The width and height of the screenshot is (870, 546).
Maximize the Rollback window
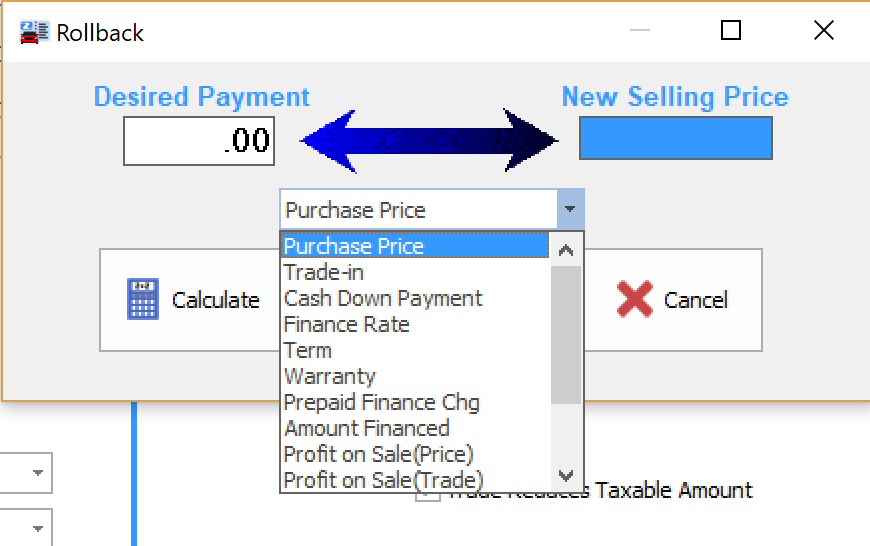click(x=731, y=31)
